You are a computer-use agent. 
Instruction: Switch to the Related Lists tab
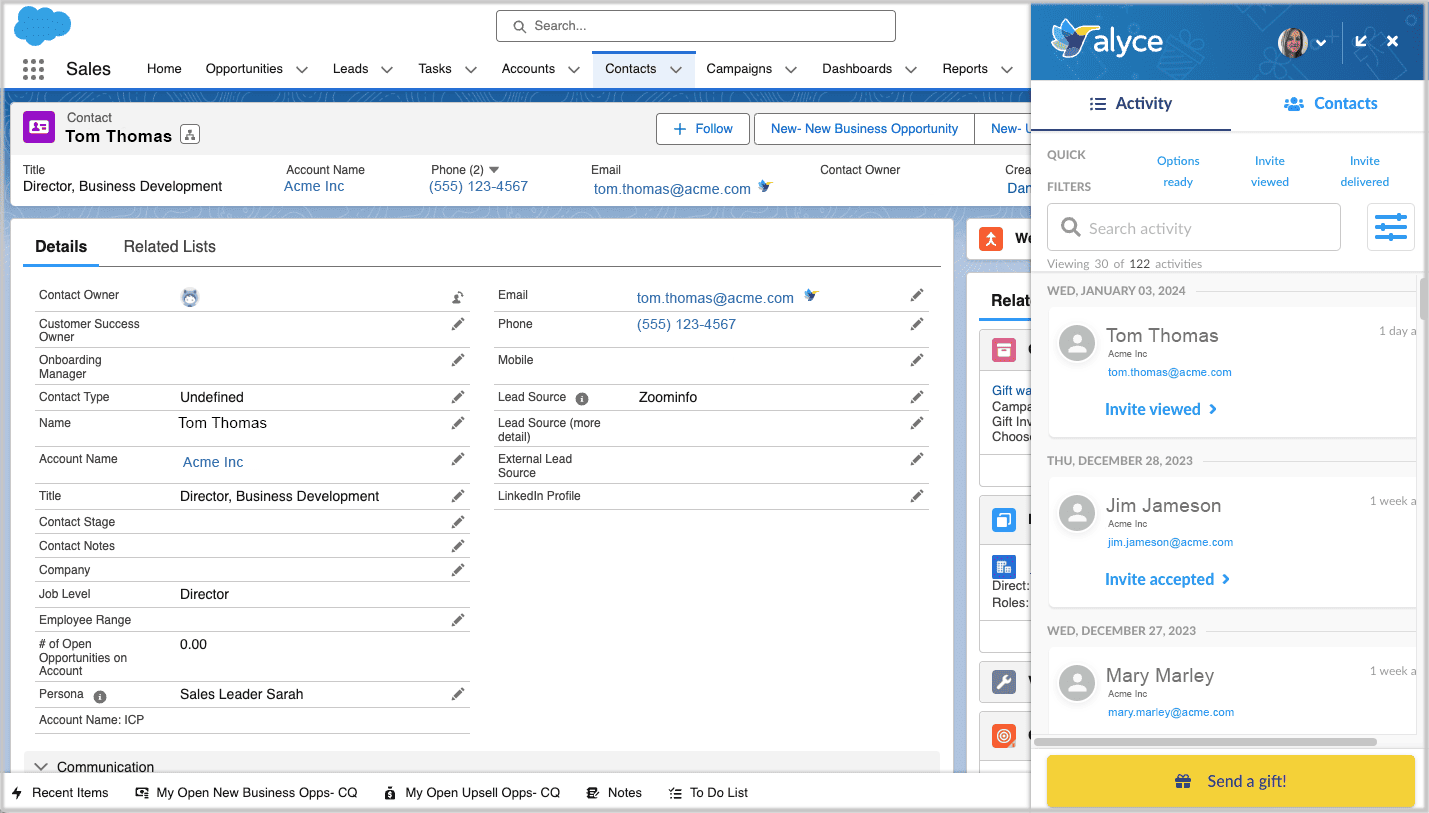click(x=170, y=246)
